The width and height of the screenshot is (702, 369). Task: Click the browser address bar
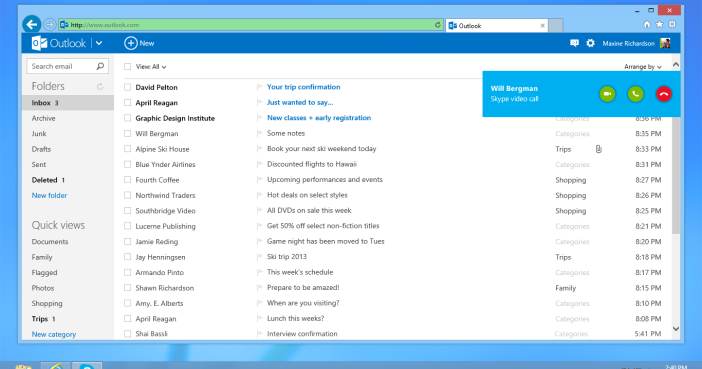pos(251,25)
